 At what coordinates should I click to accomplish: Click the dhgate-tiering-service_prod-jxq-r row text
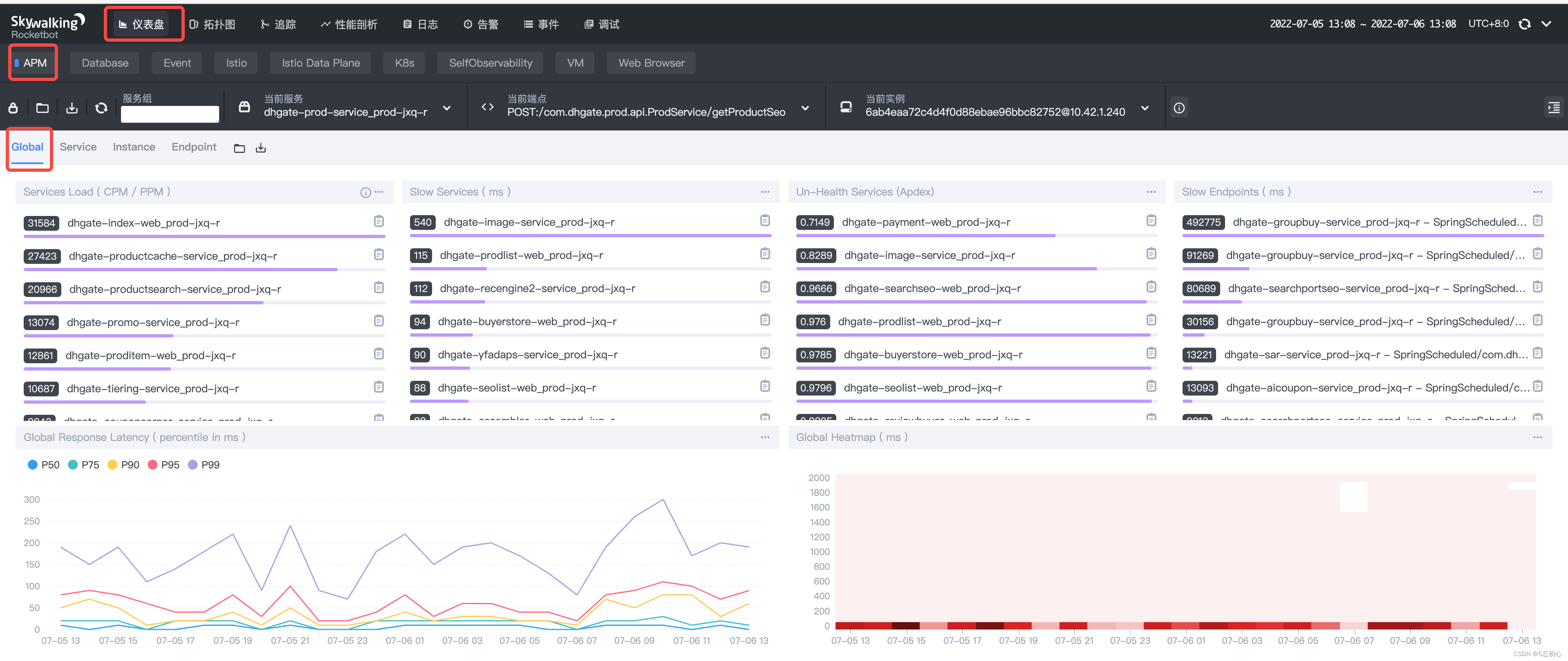point(153,389)
